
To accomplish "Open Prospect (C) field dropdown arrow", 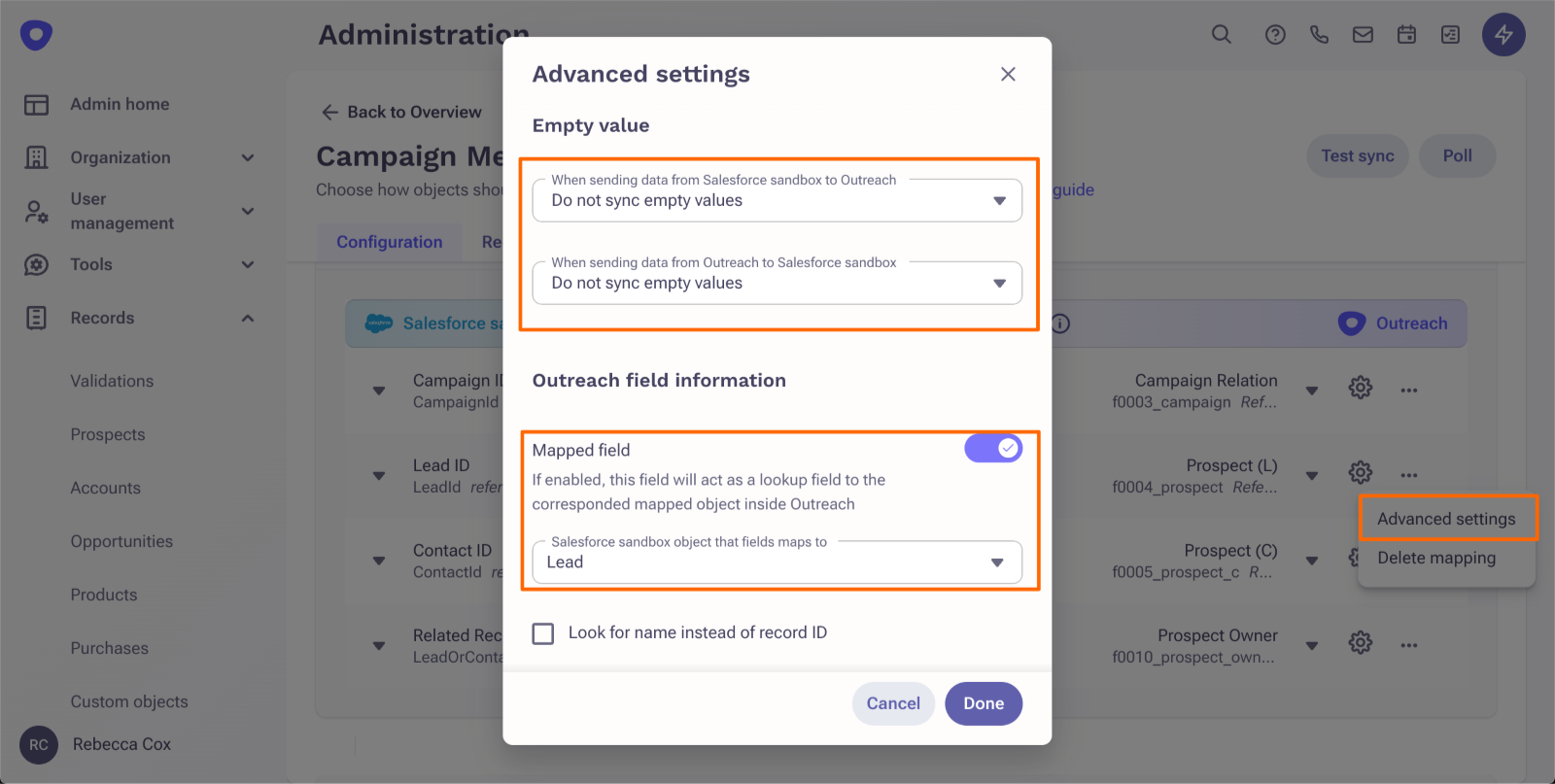I will click(1312, 561).
